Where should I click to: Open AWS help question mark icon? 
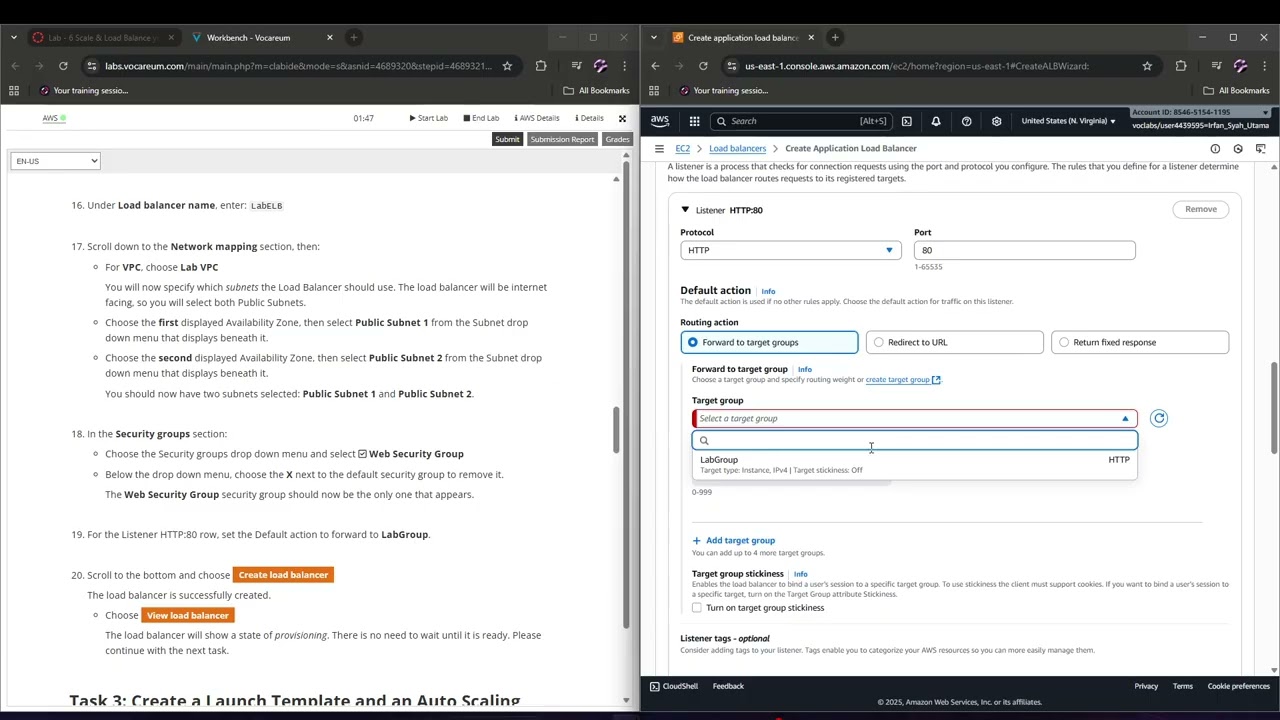(x=966, y=121)
